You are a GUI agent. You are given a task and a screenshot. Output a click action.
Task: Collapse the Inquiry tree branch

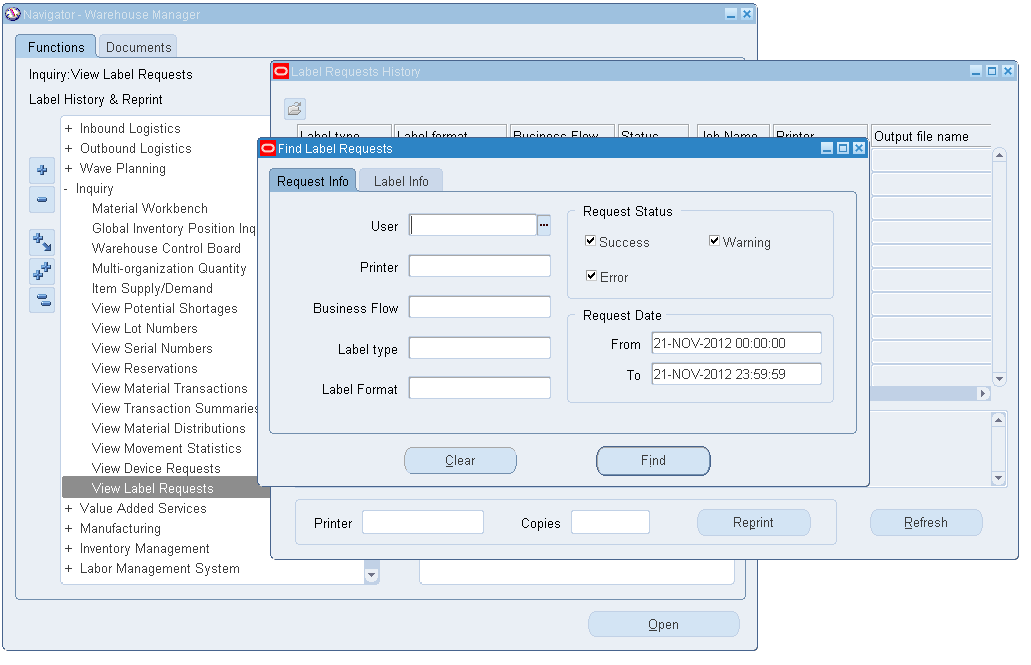point(68,188)
